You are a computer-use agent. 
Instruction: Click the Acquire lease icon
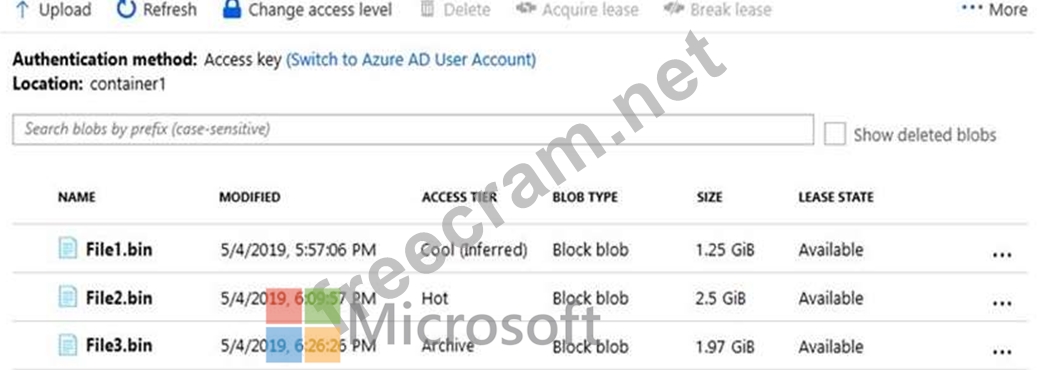click(525, 9)
